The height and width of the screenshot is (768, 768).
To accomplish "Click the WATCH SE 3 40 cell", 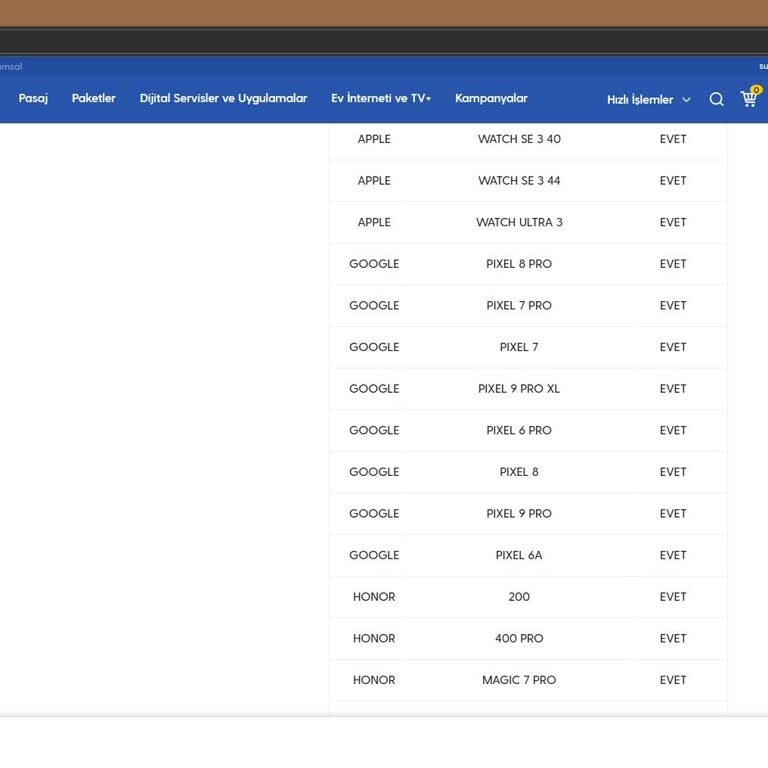I will coord(519,139).
